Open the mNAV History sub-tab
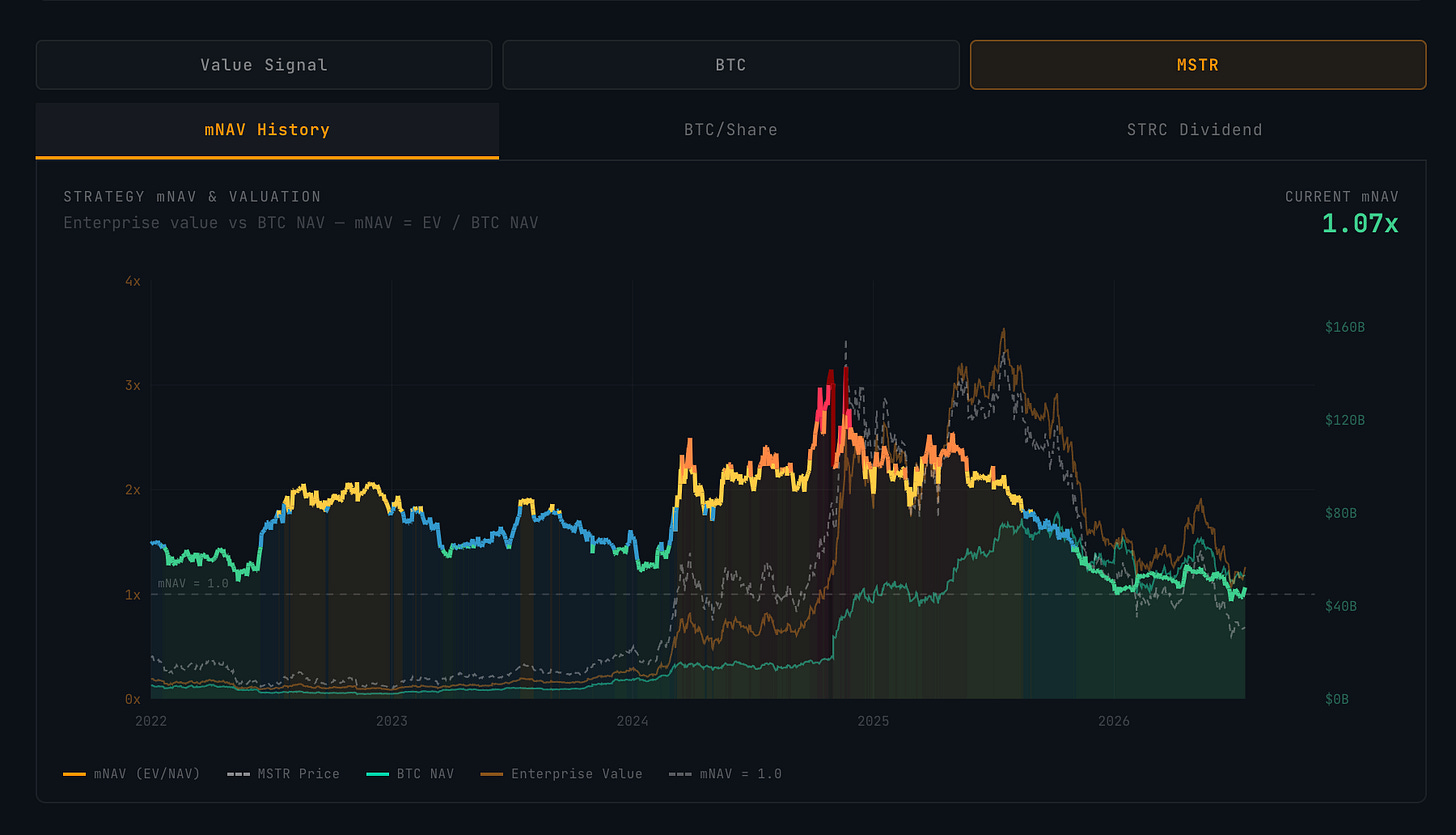Screen dimensions: 1456x835 coord(267,130)
